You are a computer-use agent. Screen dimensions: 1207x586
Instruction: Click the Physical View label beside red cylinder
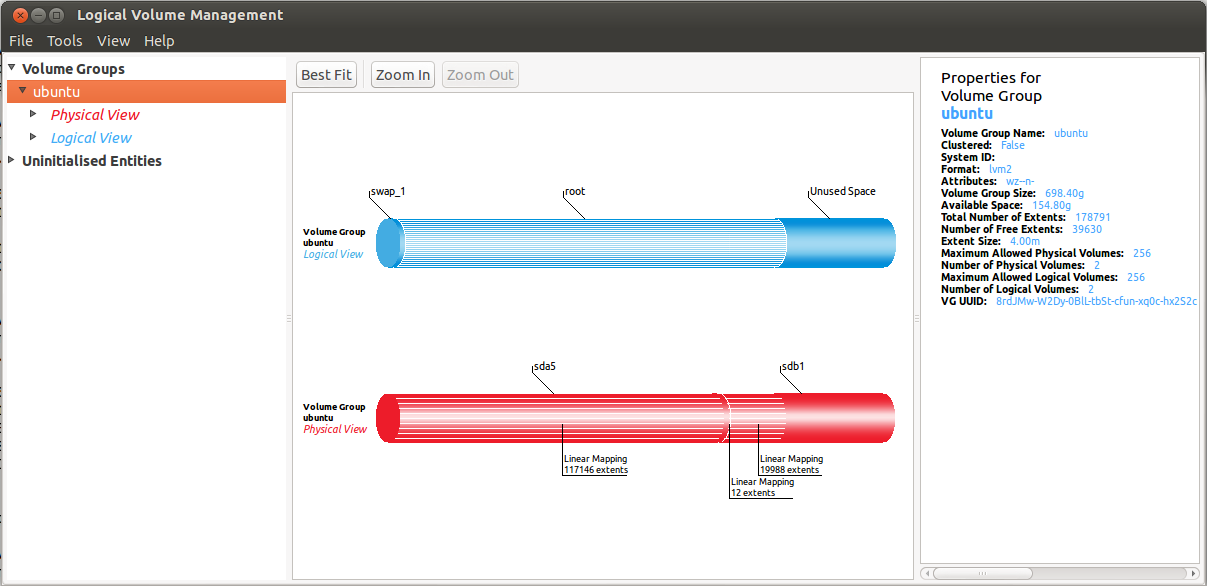tap(335, 429)
